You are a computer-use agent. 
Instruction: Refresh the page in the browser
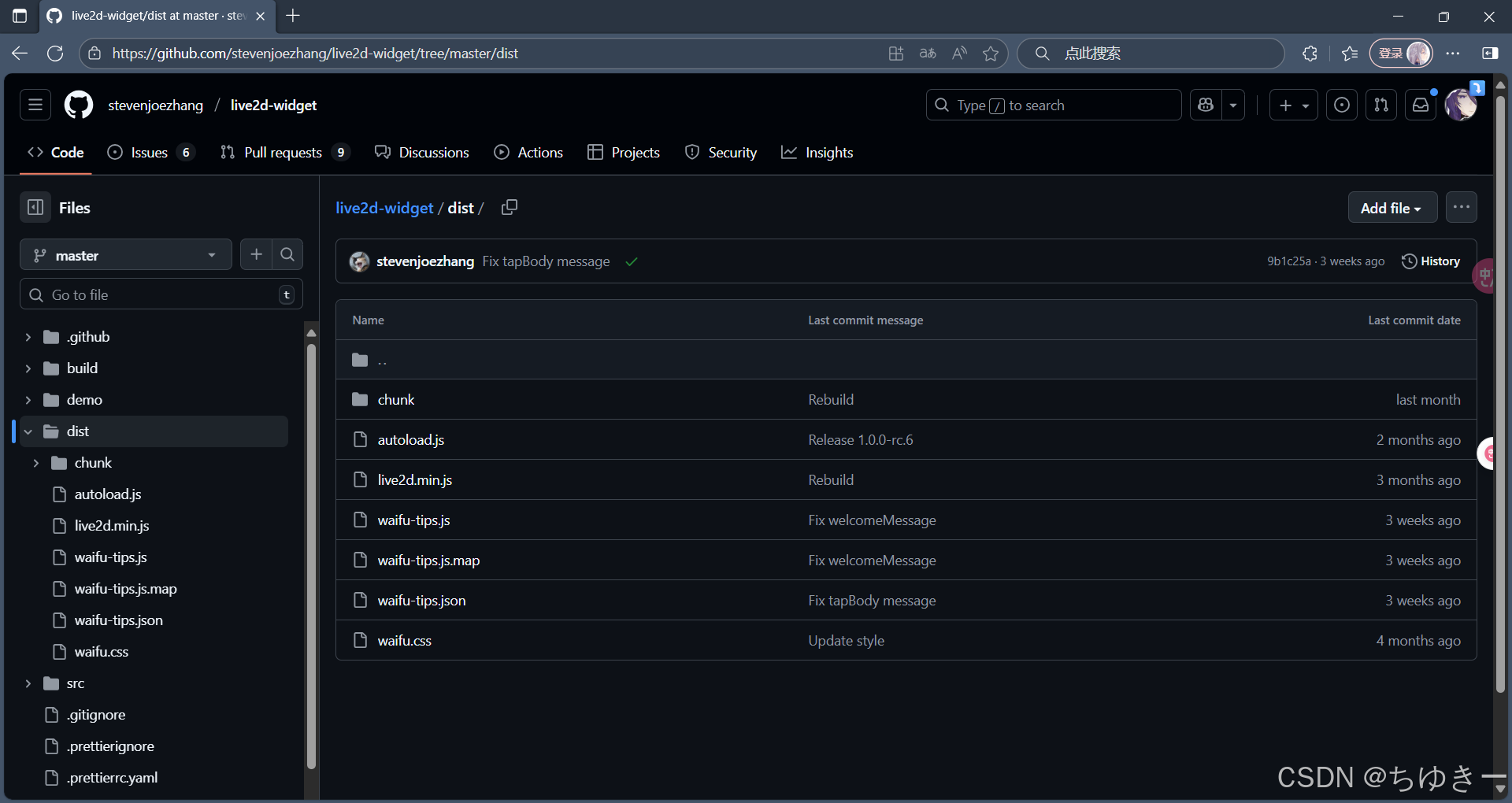click(x=55, y=54)
